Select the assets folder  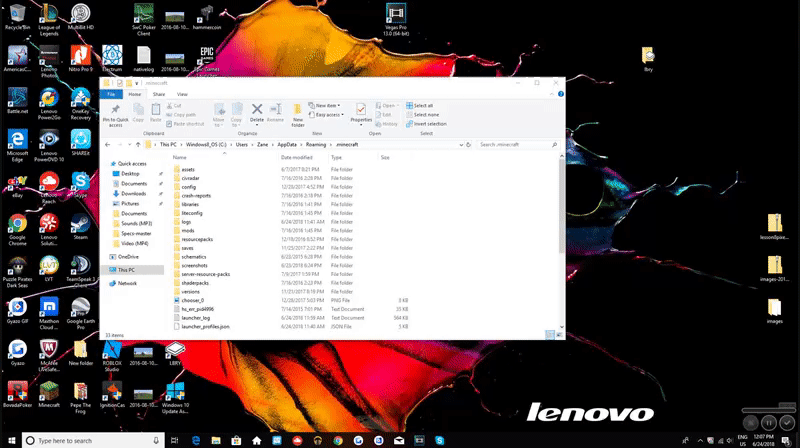tap(188, 169)
